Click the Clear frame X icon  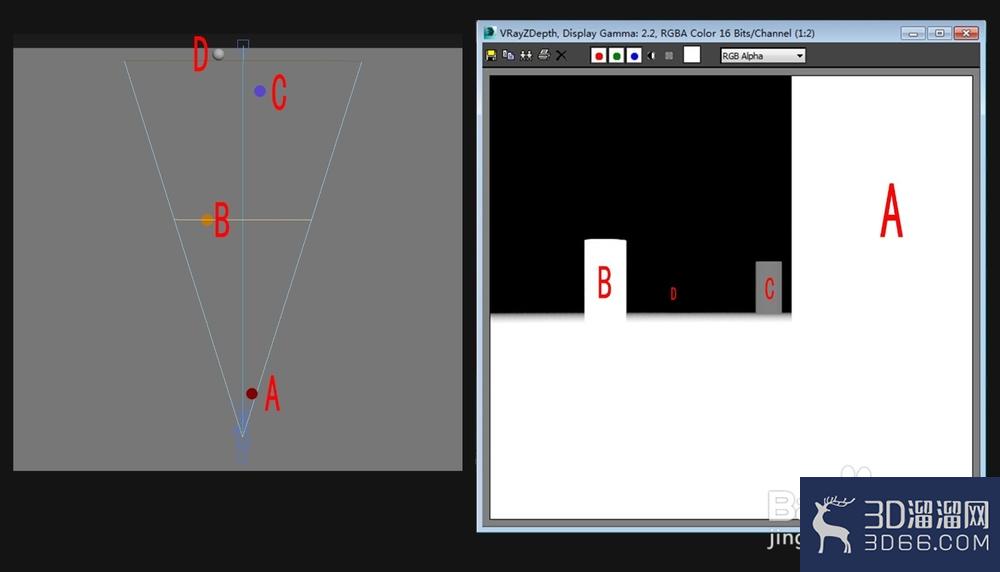coord(561,55)
